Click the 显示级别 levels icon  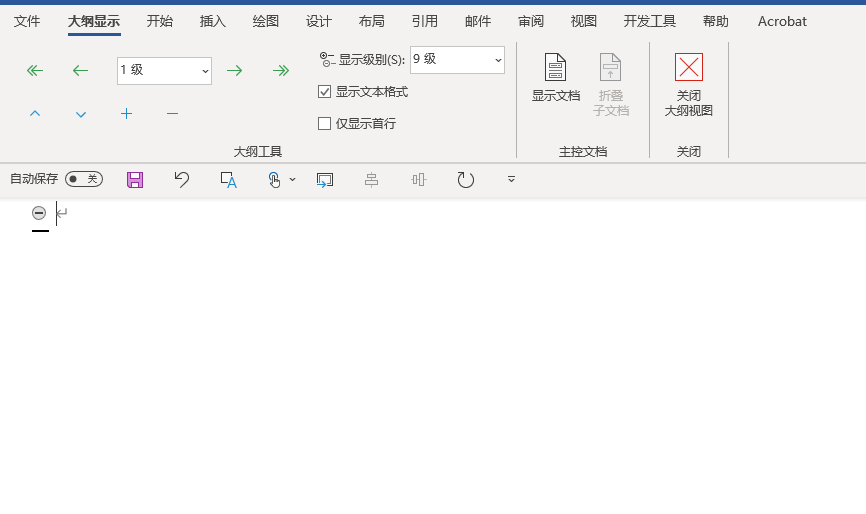pyautogui.click(x=328, y=60)
